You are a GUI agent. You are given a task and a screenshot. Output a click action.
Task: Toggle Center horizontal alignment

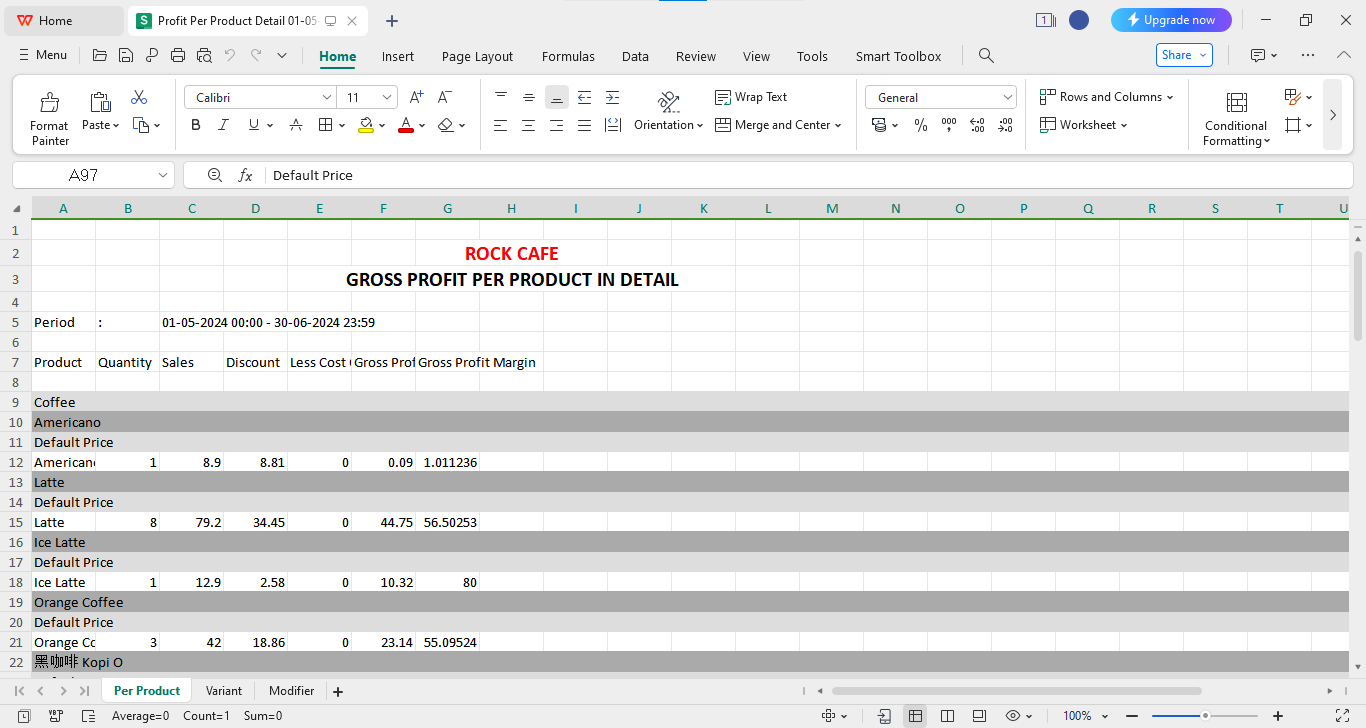point(528,125)
